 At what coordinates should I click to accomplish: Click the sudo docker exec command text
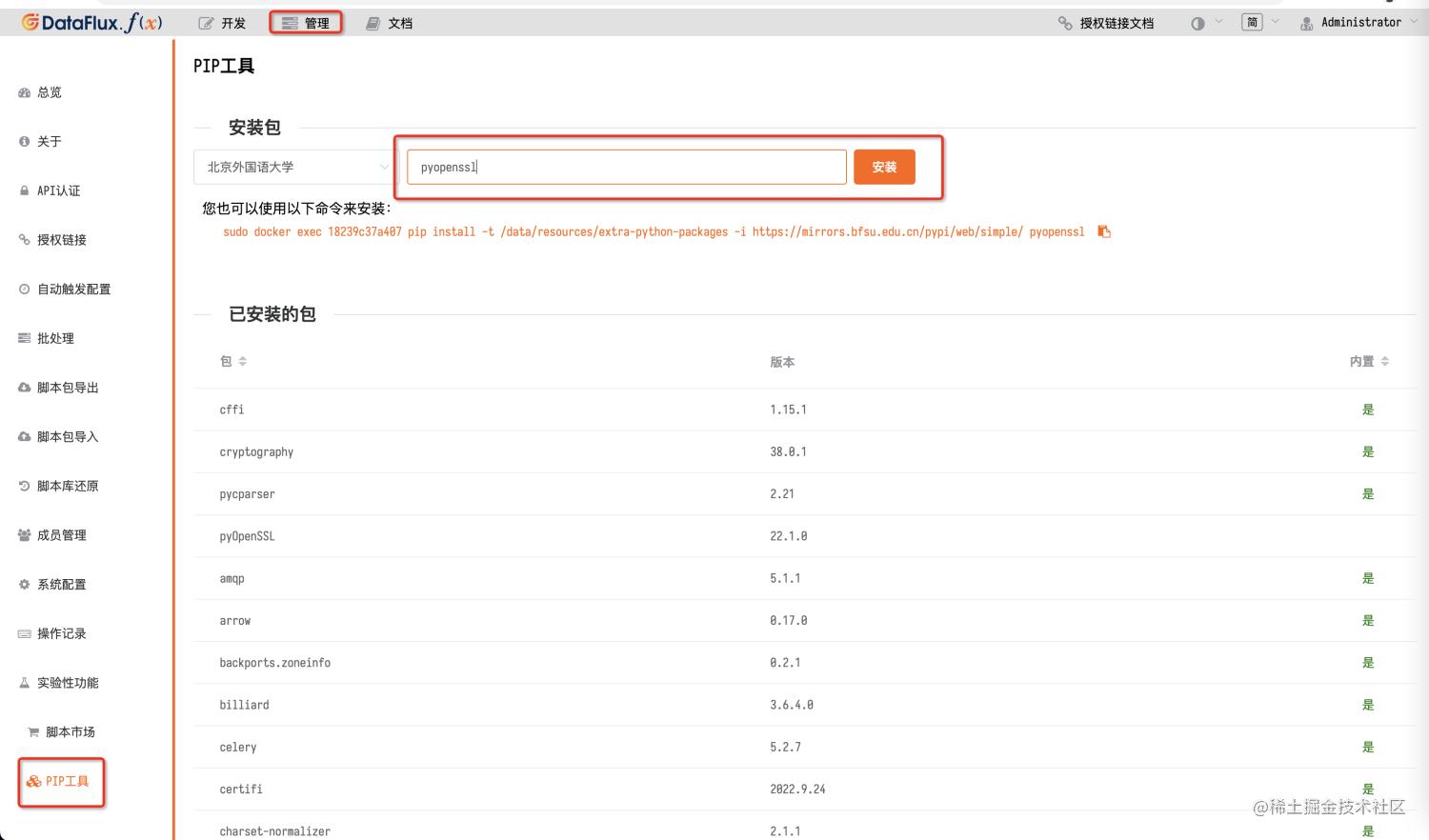point(654,231)
